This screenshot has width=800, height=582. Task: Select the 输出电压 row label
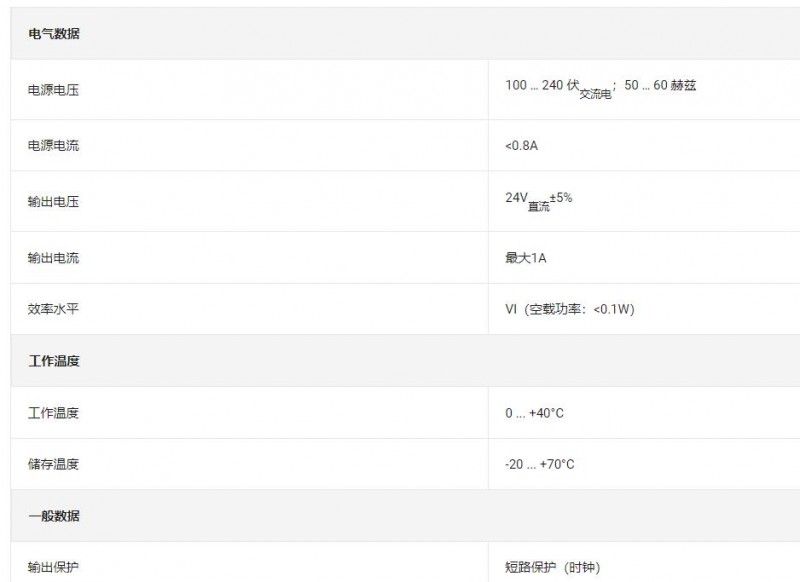click(54, 201)
